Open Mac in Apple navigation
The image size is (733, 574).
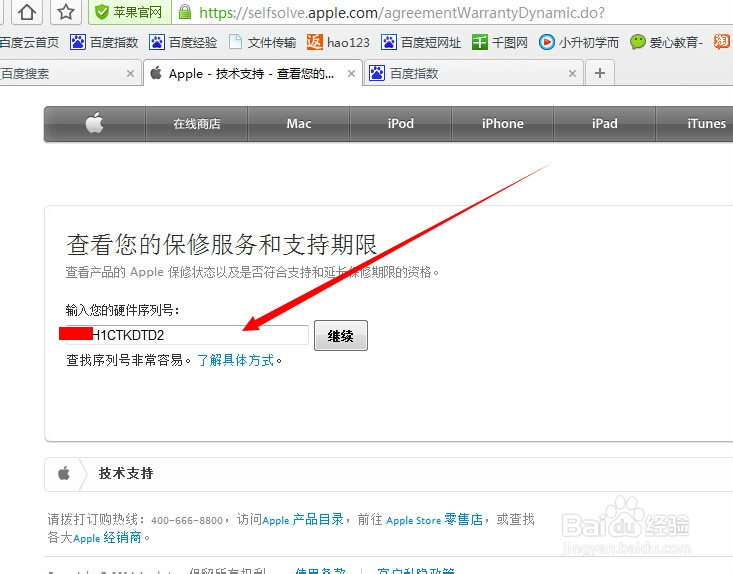pyautogui.click(x=299, y=123)
